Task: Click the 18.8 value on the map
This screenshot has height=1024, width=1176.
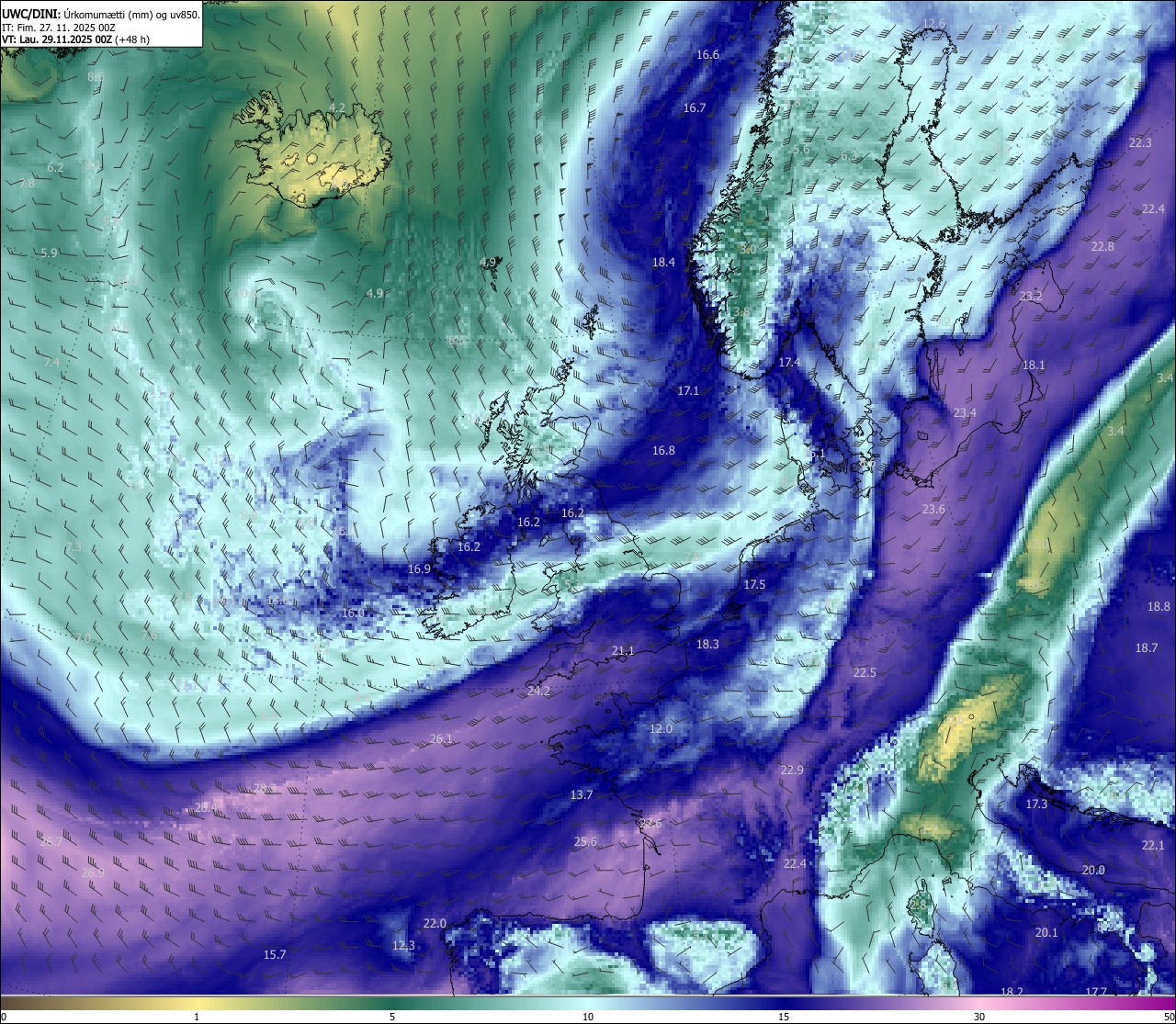Action: pos(1159,607)
